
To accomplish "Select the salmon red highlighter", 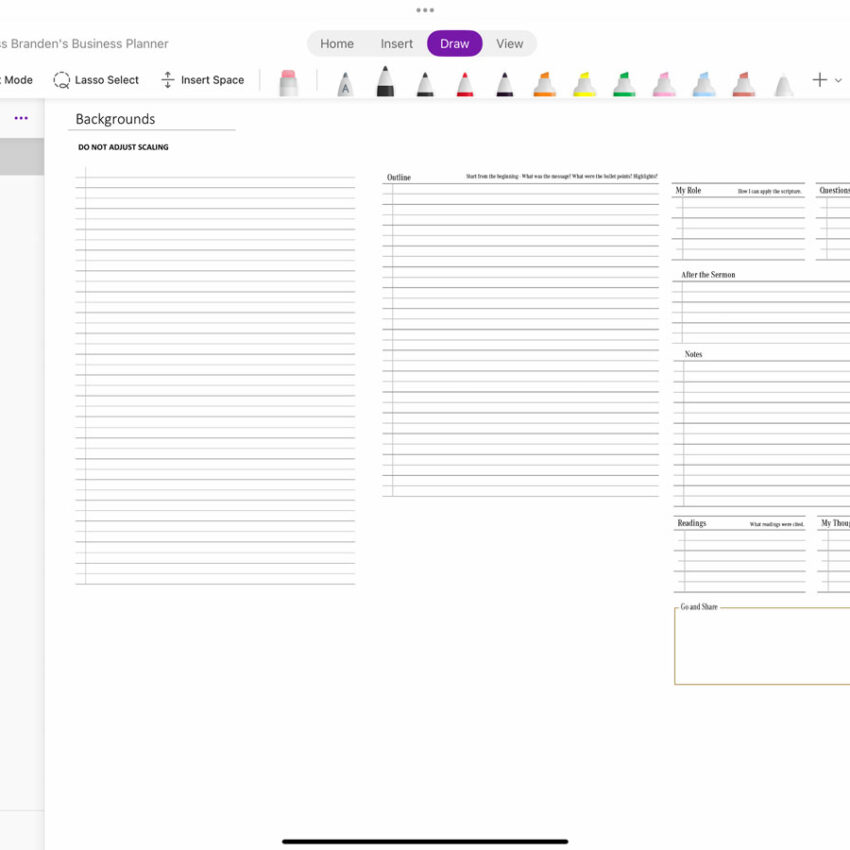I will click(x=744, y=84).
